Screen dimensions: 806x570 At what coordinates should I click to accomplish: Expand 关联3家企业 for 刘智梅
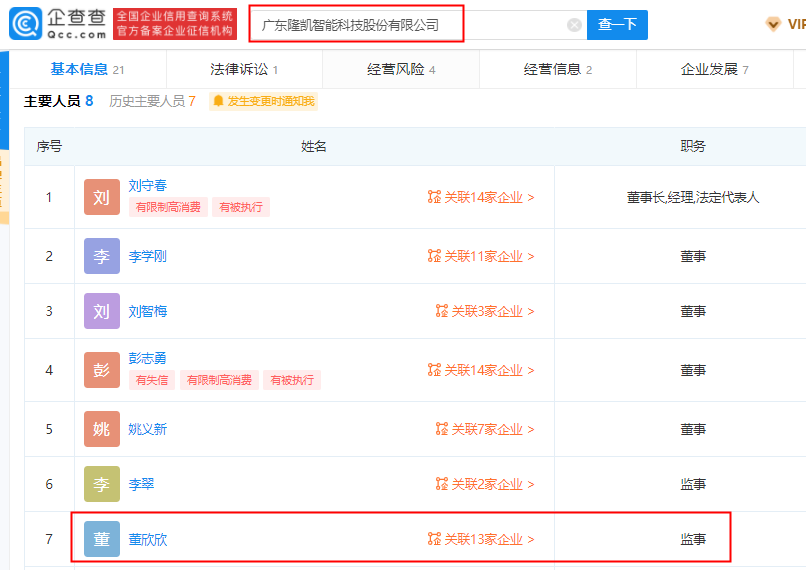[485, 311]
